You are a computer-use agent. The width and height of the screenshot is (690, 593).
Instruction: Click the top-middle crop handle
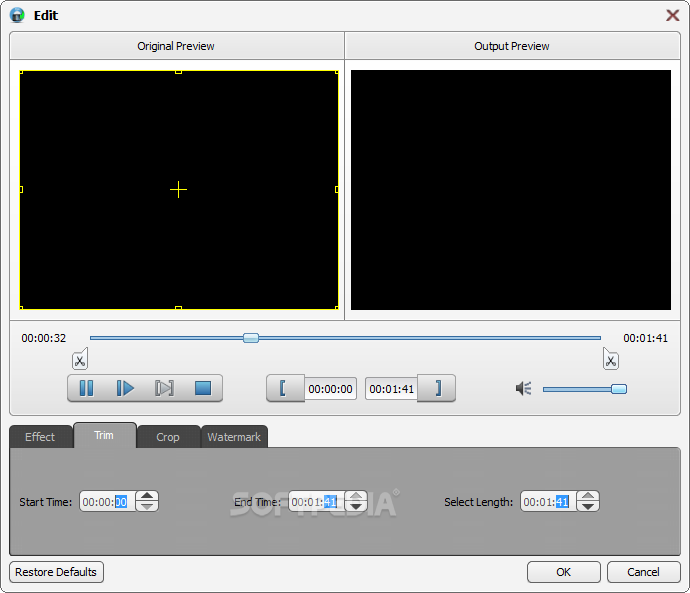(178, 72)
